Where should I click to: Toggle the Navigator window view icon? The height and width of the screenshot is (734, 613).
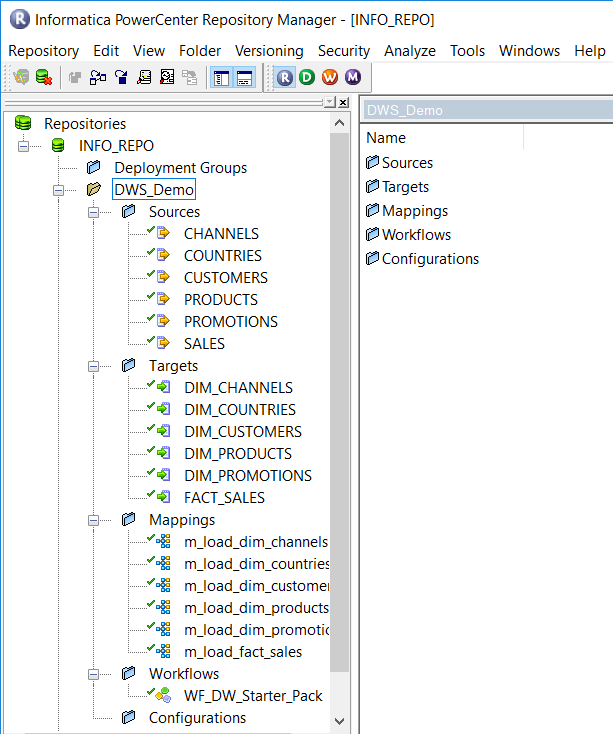[221, 78]
